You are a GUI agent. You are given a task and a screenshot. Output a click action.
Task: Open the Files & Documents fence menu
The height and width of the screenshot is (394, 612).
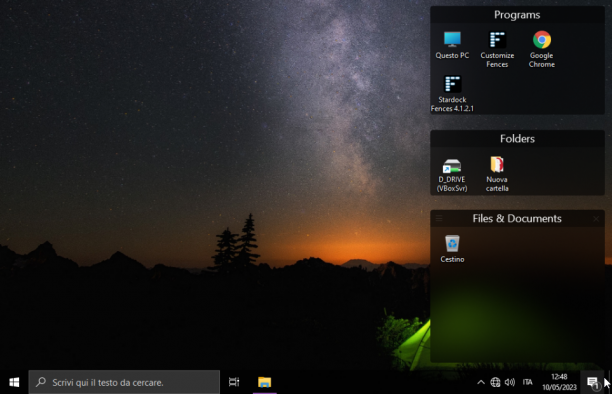point(439,219)
